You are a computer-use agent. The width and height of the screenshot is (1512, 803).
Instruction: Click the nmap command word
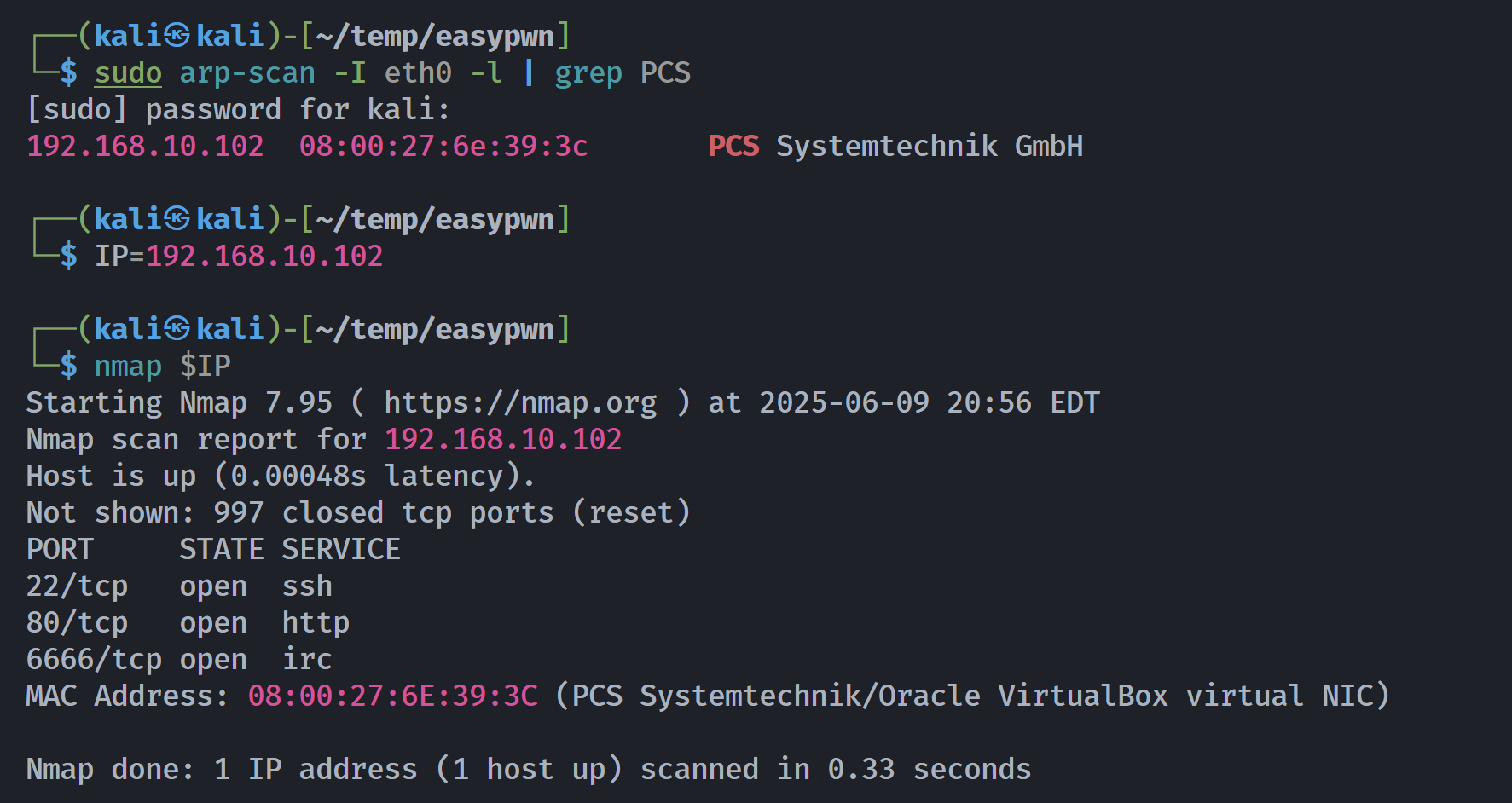[128, 366]
